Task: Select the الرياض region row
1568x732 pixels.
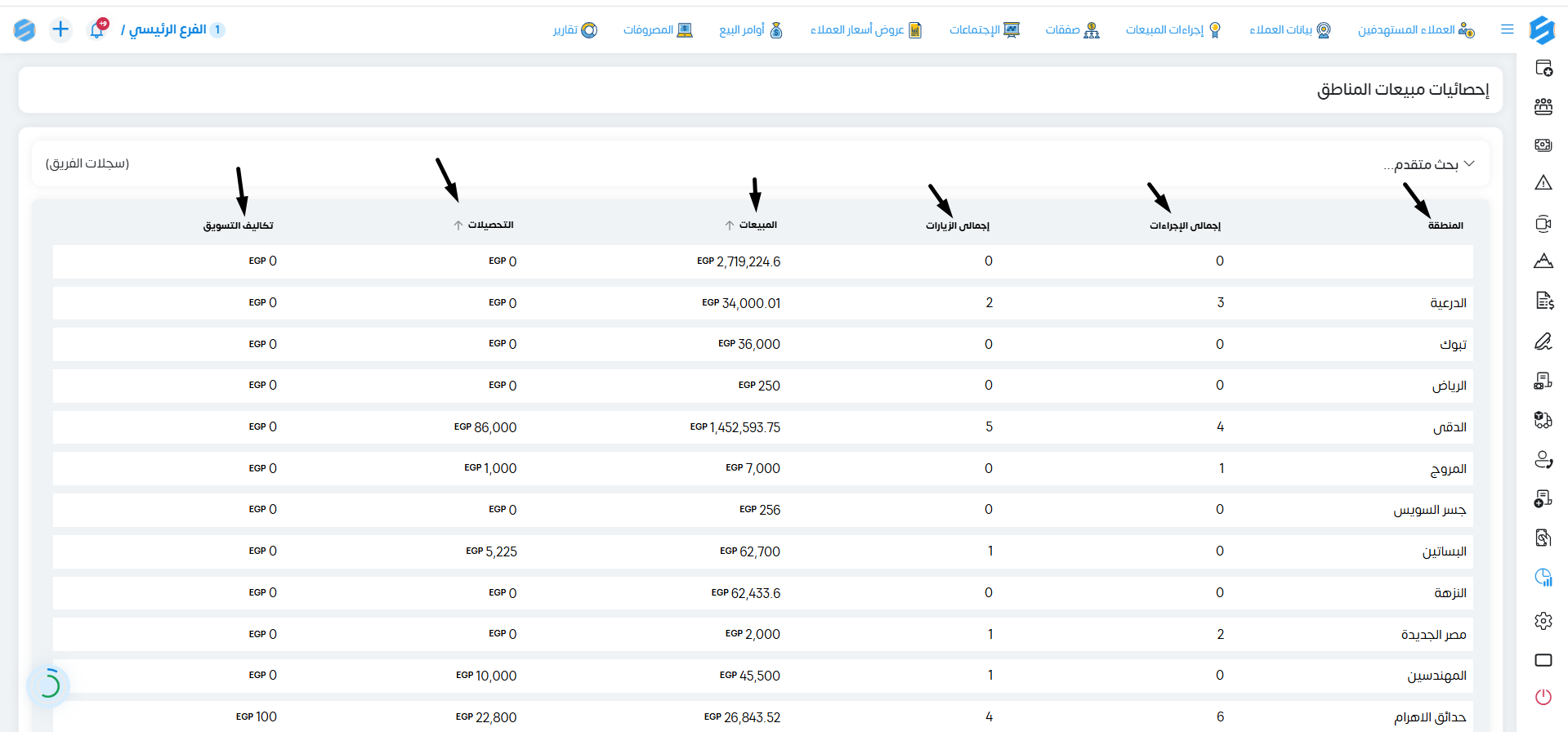Action: click(763, 386)
